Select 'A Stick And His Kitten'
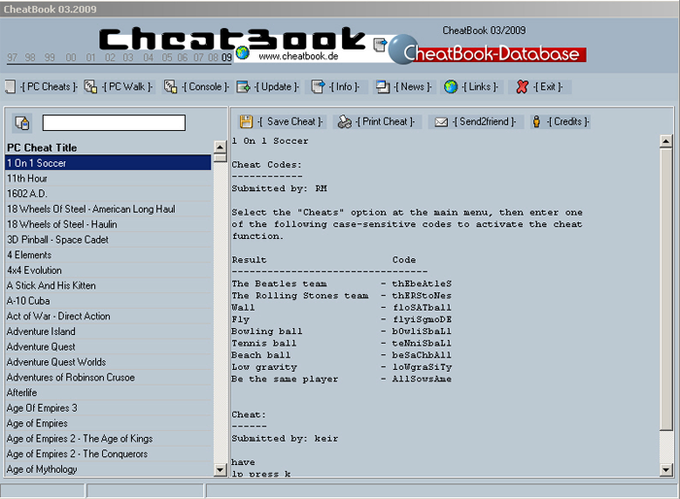Image resolution: width=680 pixels, height=499 pixels. 108,285
